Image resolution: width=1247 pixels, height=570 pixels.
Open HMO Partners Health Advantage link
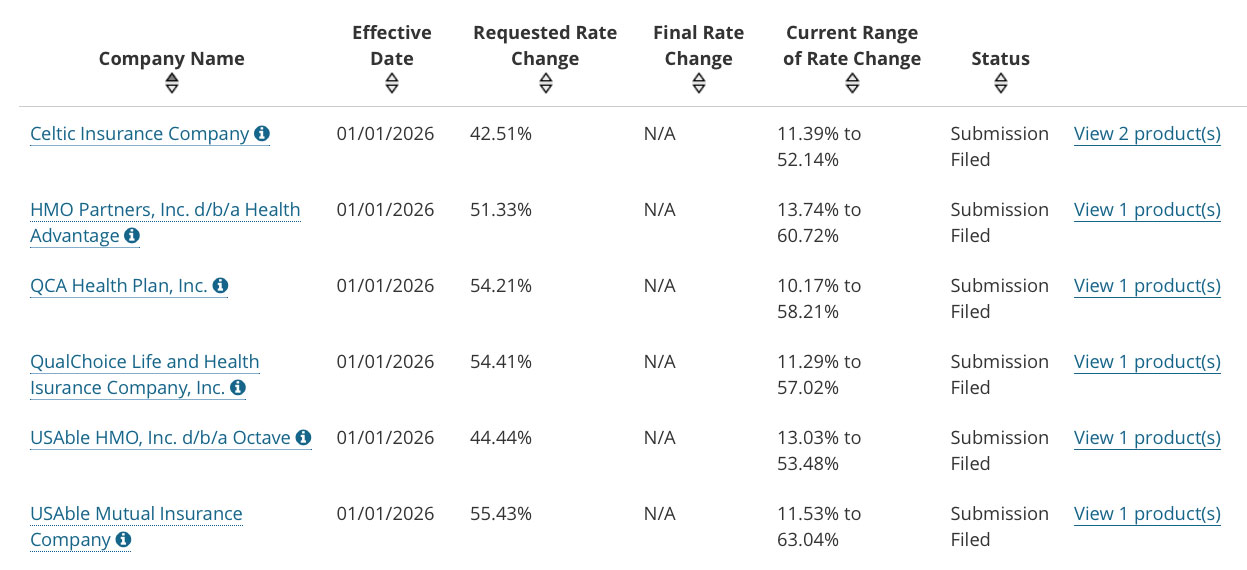tap(165, 210)
